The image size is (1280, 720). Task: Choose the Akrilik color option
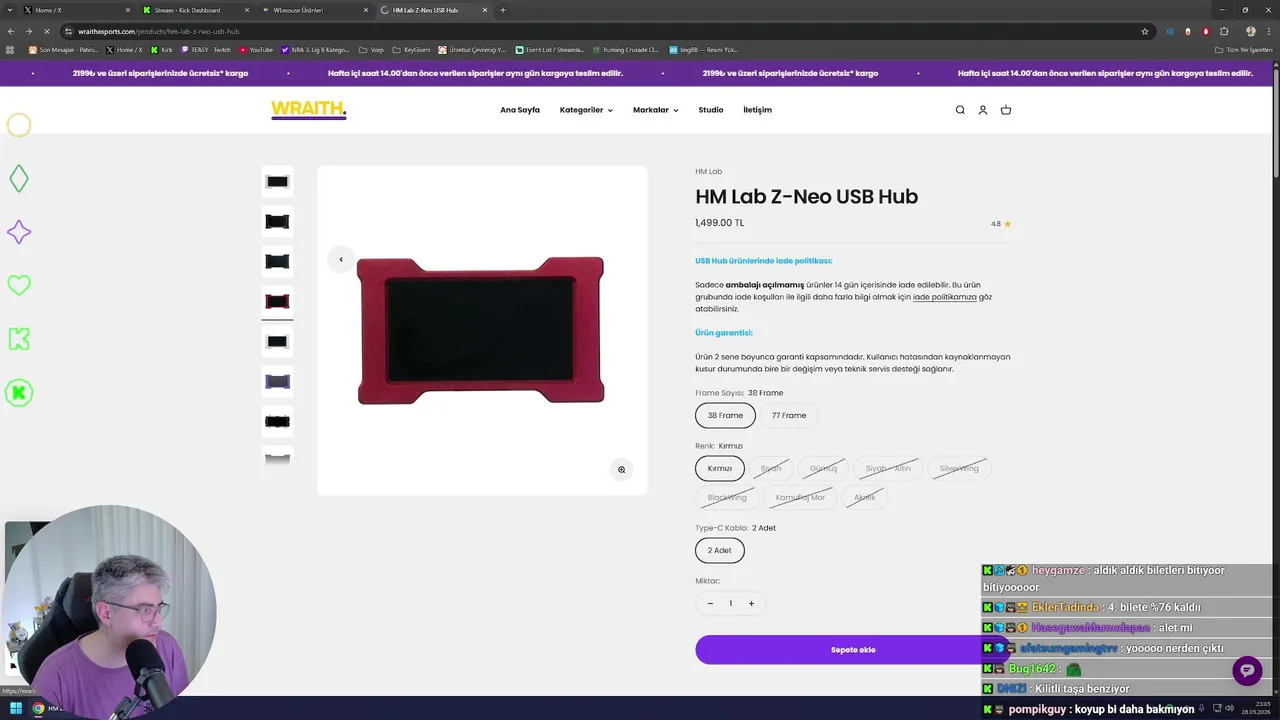tap(865, 497)
